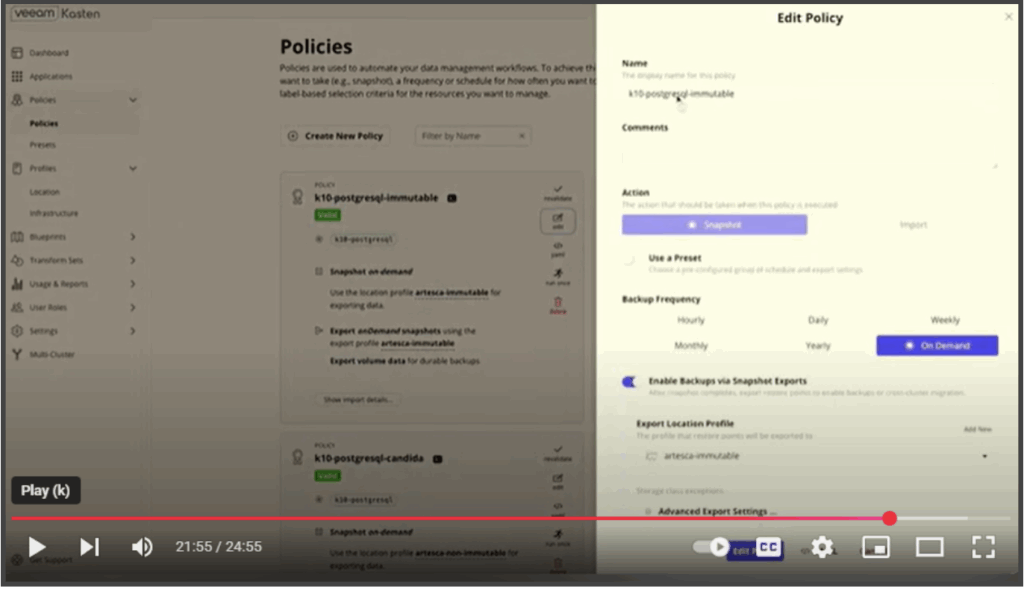Click the Multi-Cluster branch icon
This screenshot has height=589, width=1024.
click(x=17, y=355)
